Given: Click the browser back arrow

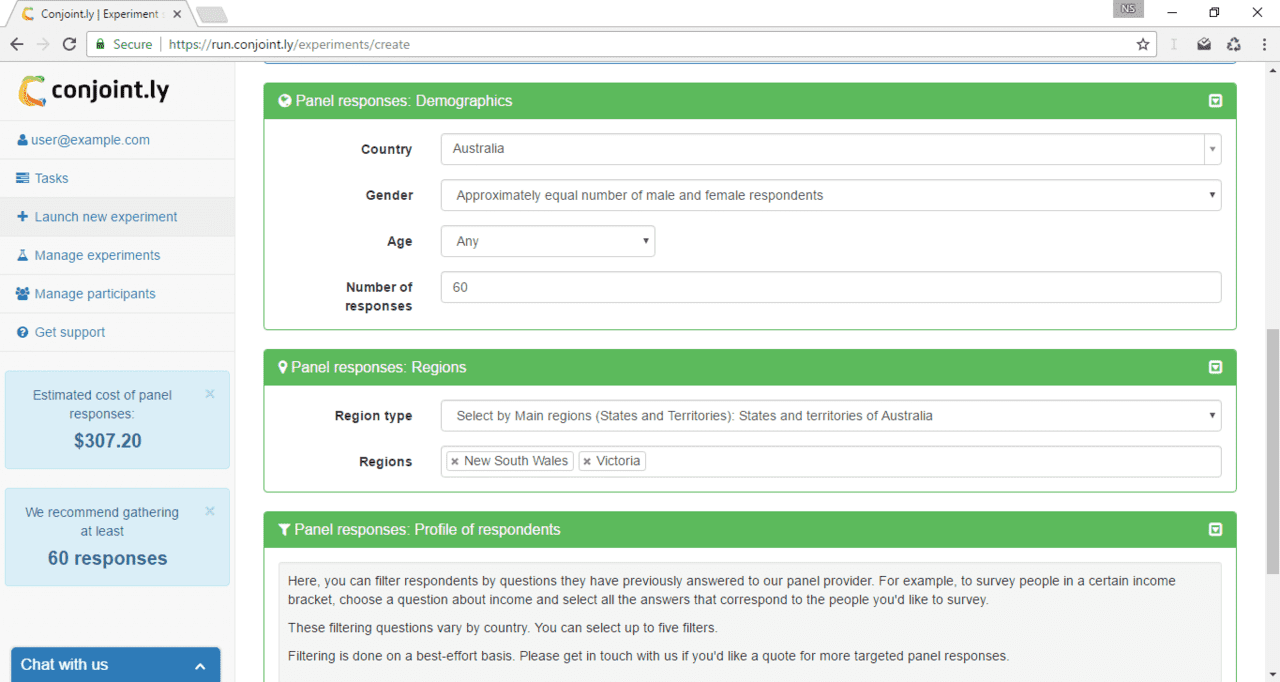Looking at the screenshot, I should [x=17, y=44].
